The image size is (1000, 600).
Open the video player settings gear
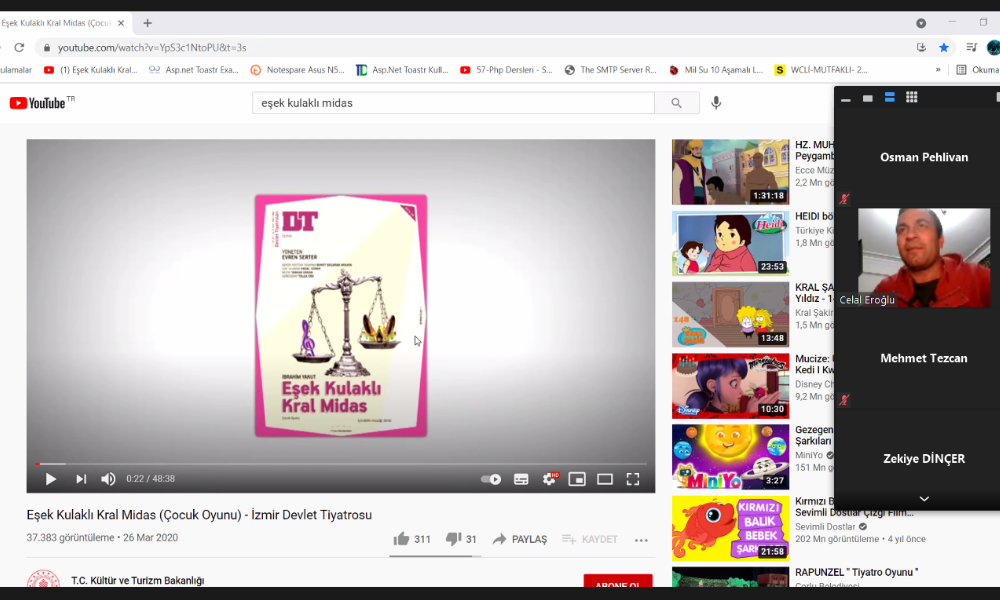pos(550,479)
